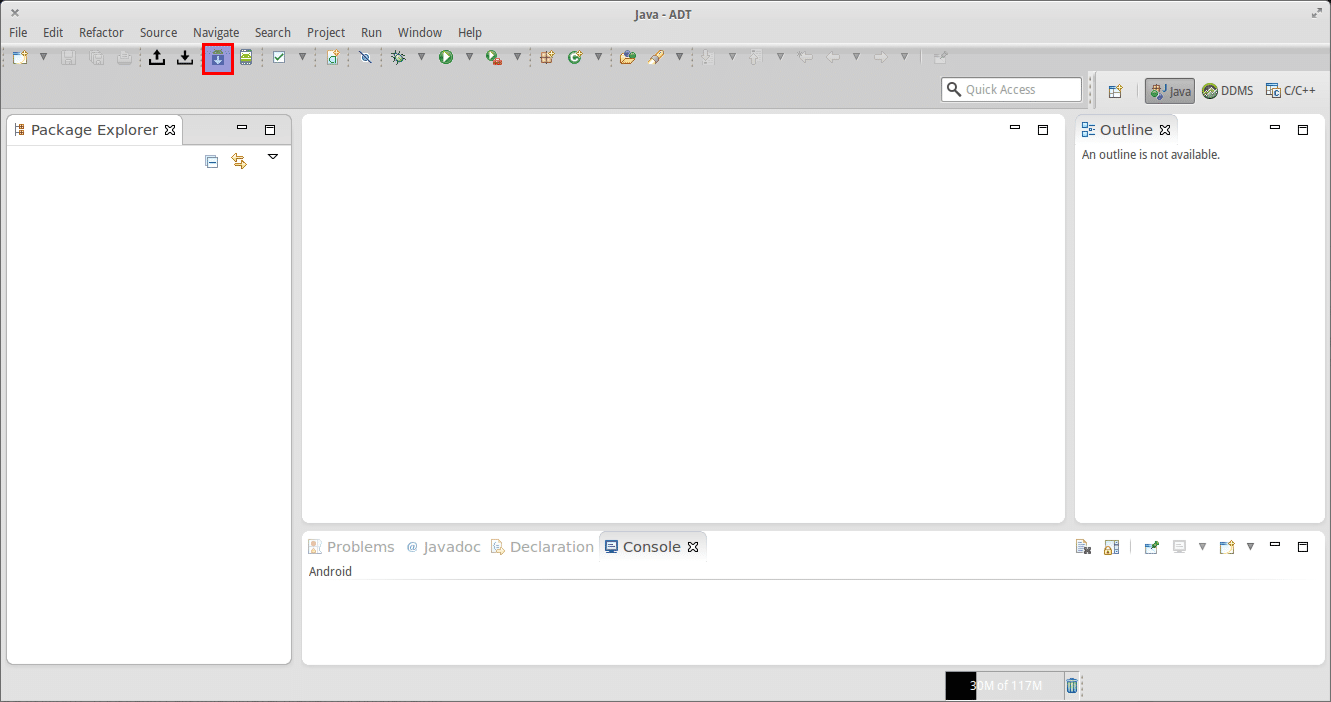The height and width of the screenshot is (702, 1331).
Task: Open the Project menu
Action: [326, 33]
